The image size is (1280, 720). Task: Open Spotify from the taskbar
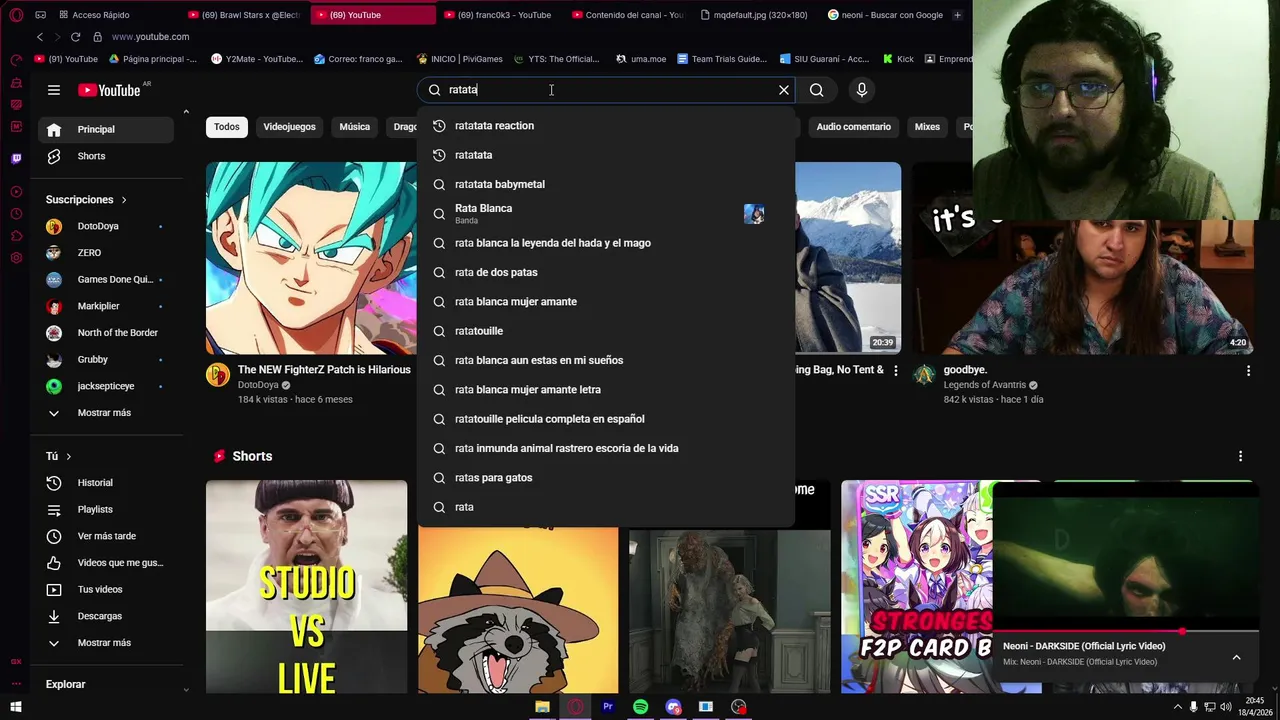641,707
